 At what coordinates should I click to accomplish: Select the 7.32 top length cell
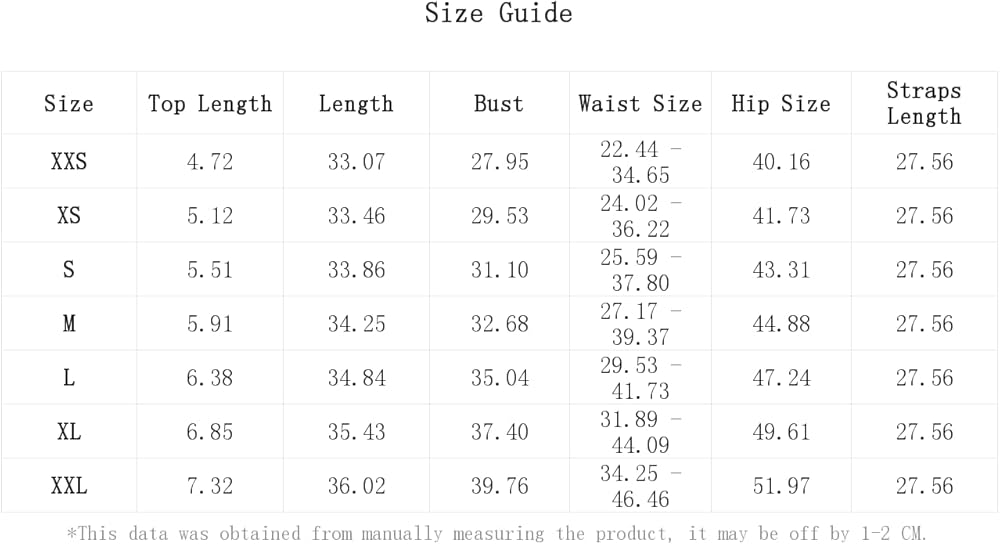point(210,486)
